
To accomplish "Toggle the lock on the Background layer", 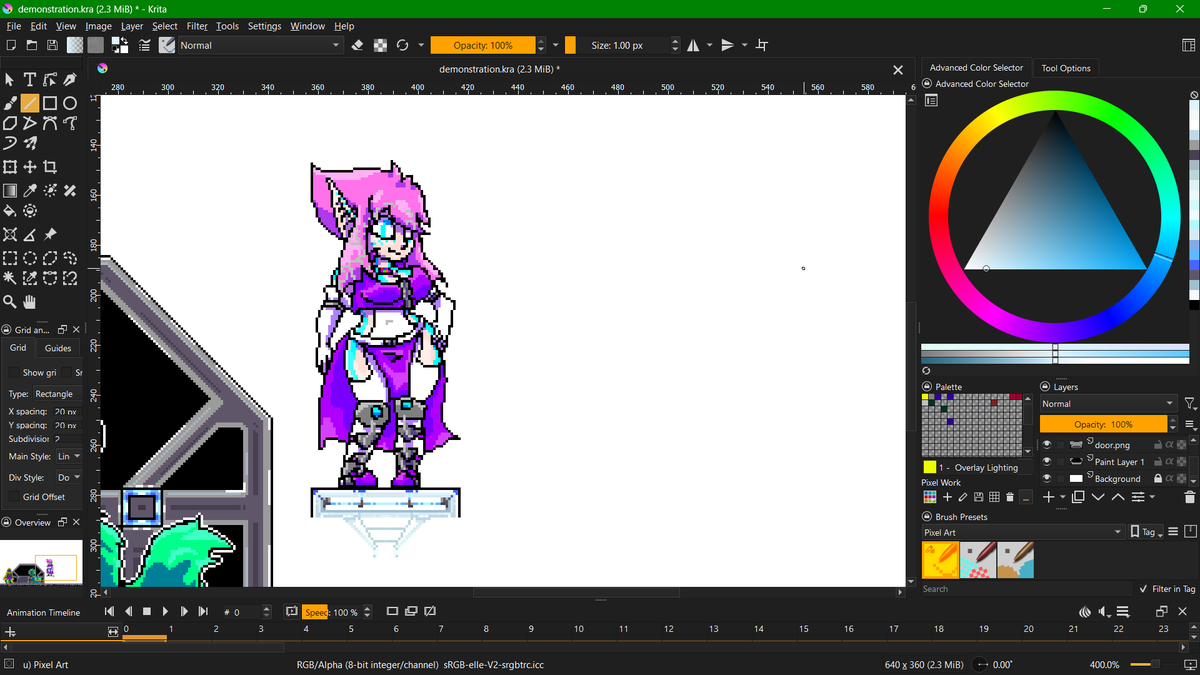I will (x=1157, y=479).
